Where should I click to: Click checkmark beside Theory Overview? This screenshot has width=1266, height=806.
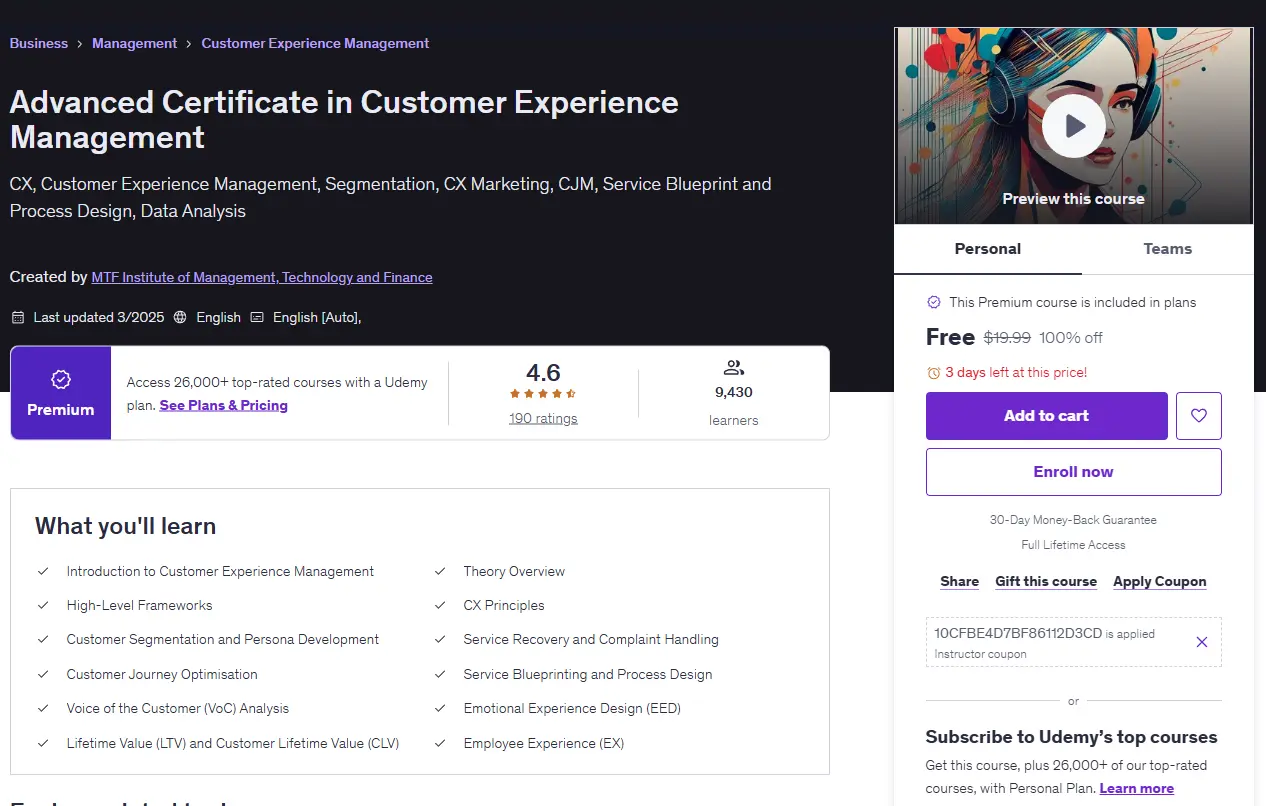440,571
